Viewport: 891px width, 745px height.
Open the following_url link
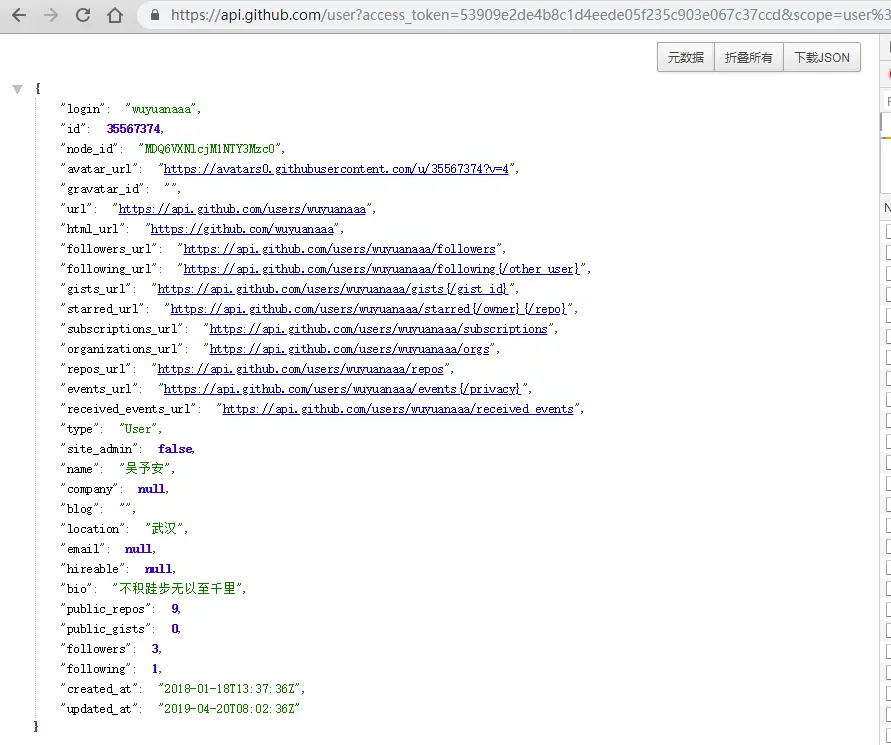coord(381,269)
